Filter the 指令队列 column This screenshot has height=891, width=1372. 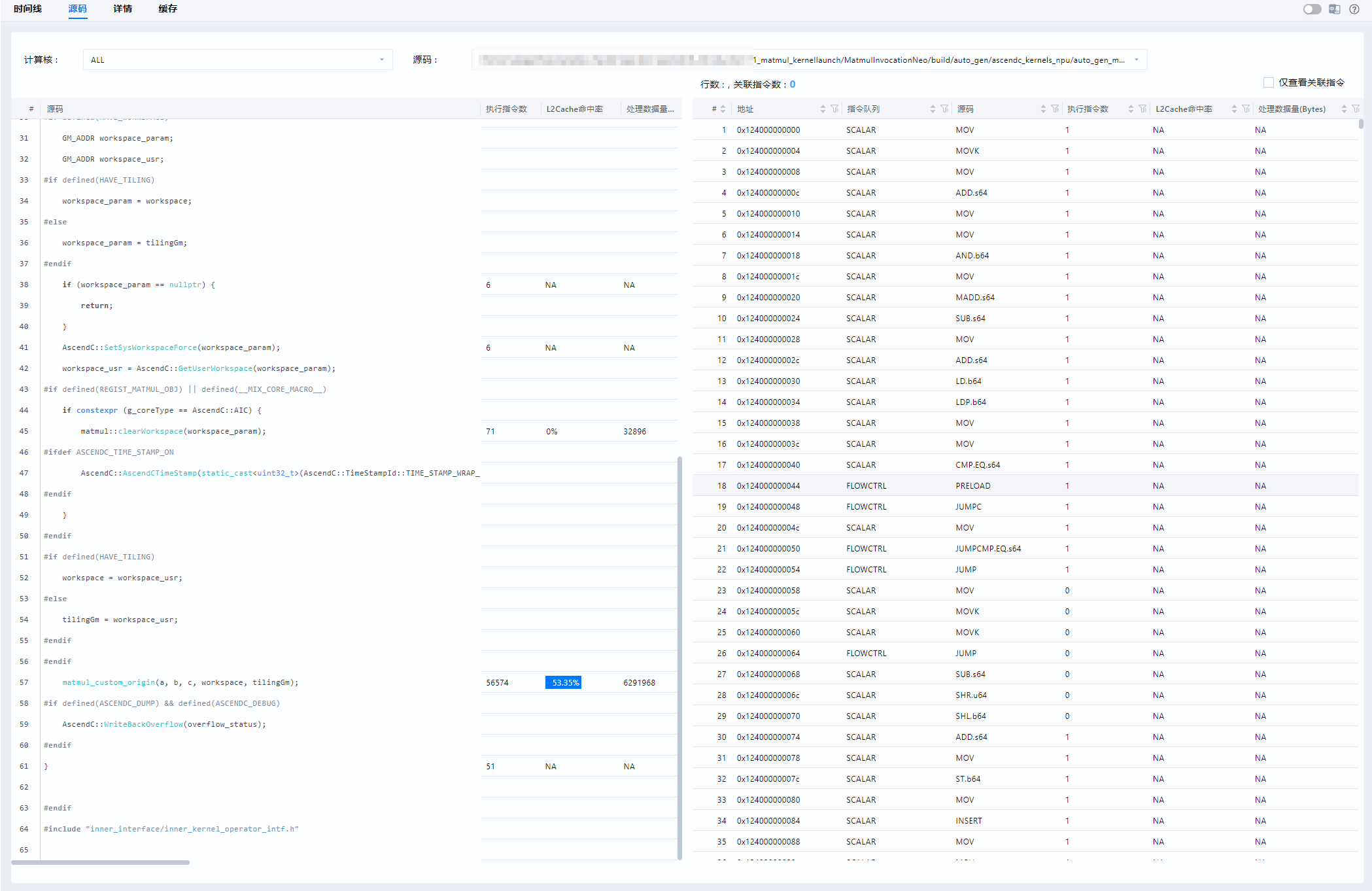coord(945,109)
